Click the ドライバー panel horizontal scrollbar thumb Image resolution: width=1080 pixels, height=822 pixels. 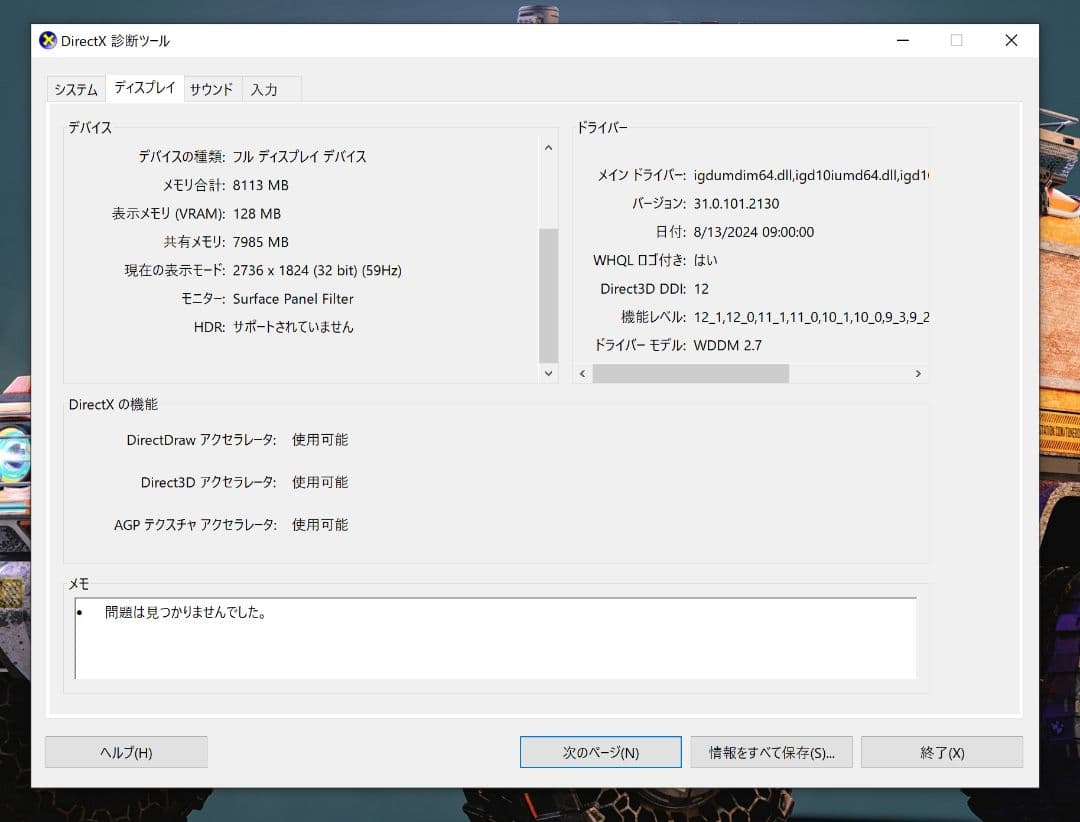coord(690,373)
